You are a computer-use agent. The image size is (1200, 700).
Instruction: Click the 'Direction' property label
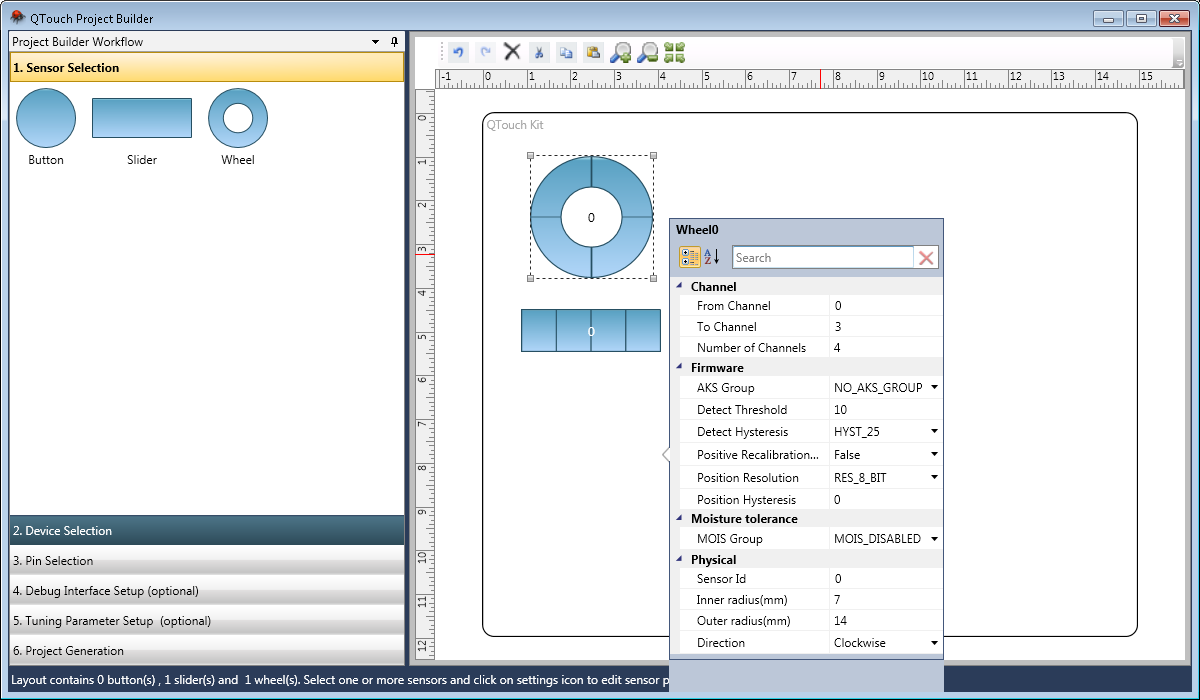[721, 643]
